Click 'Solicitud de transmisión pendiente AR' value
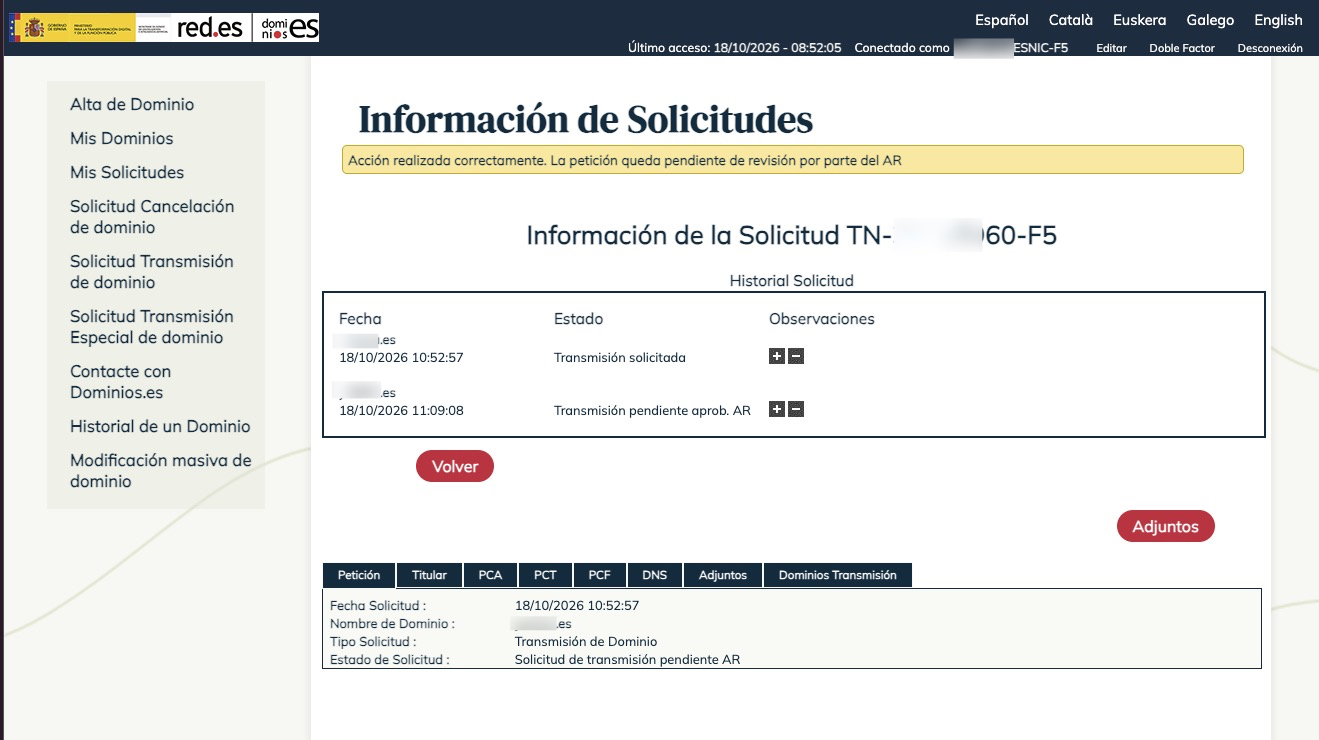This screenshot has width=1319, height=740. [627, 660]
